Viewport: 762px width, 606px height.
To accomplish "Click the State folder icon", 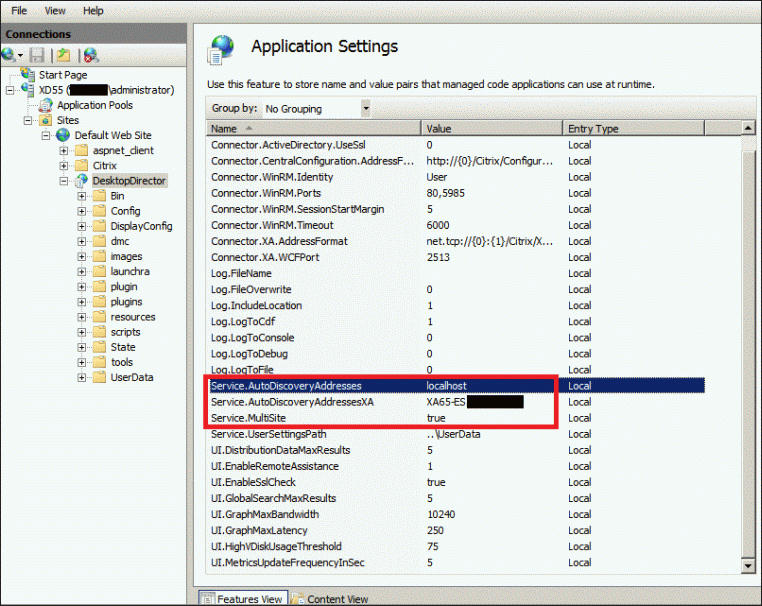I will (x=99, y=347).
